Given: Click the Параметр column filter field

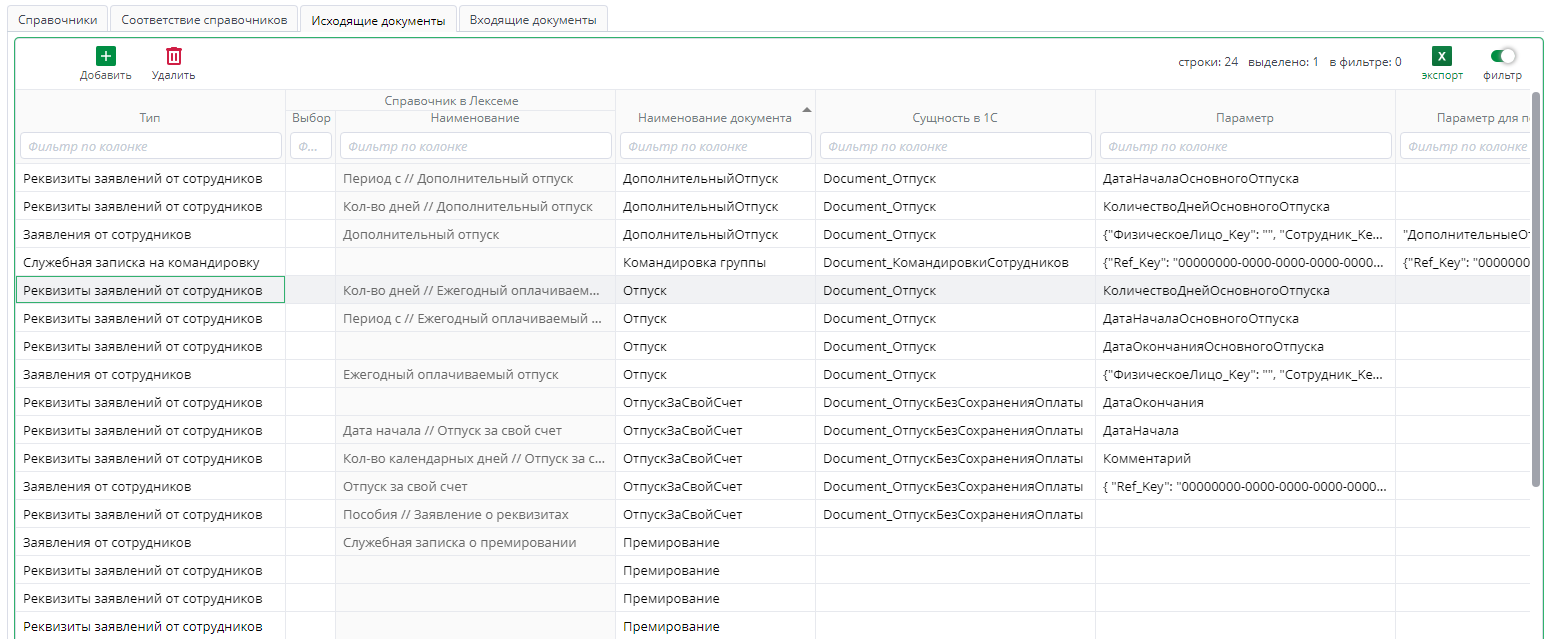Looking at the screenshot, I should 1245,146.
